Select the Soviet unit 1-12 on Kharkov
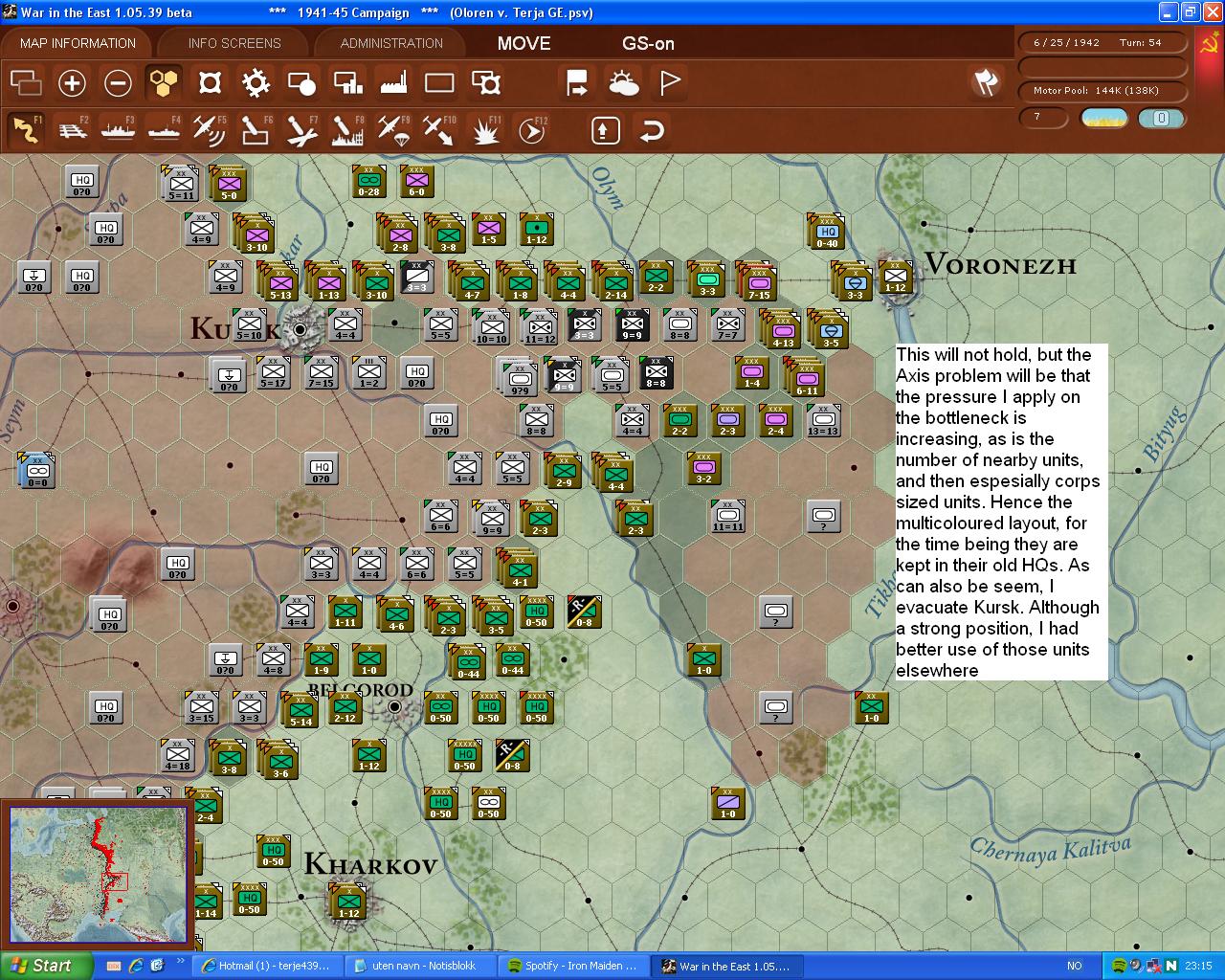This screenshot has width=1225, height=980. click(348, 902)
